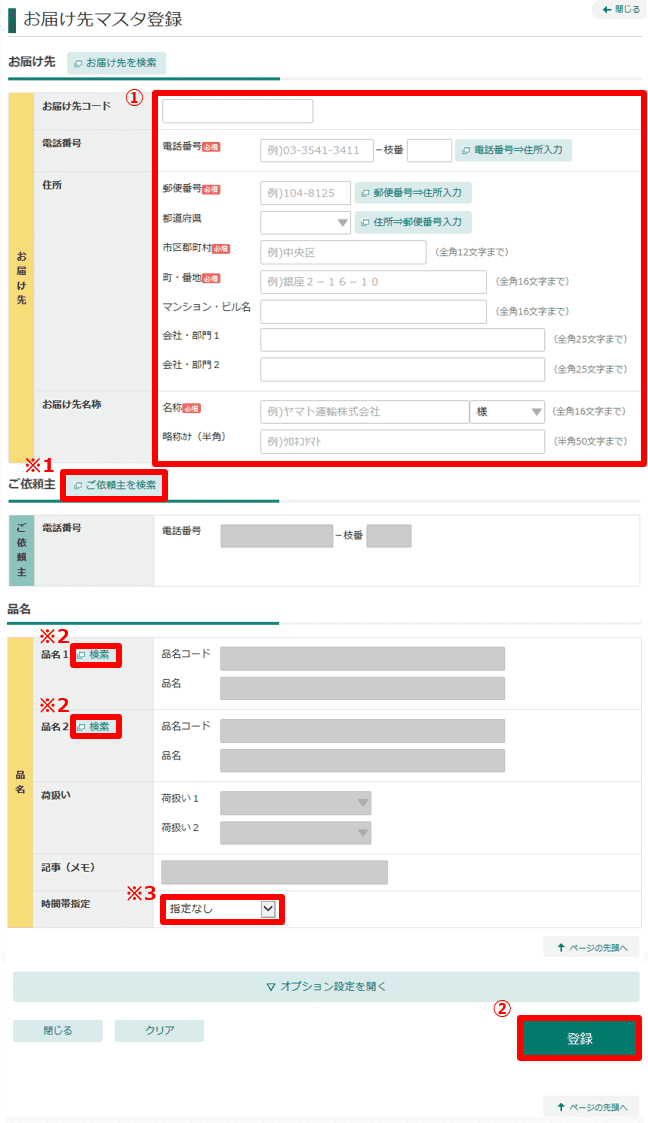Click 住所⇒郵便番号入力 button
The width and height of the screenshot is (648, 1123).
(413, 222)
